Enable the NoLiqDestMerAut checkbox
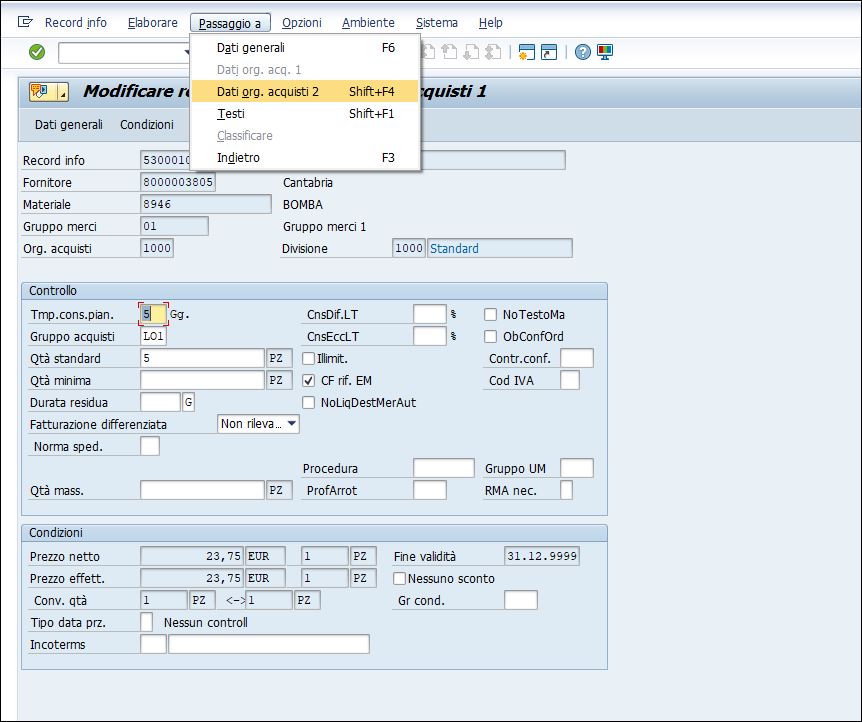This screenshot has height=722, width=862. click(x=308, y=403)
